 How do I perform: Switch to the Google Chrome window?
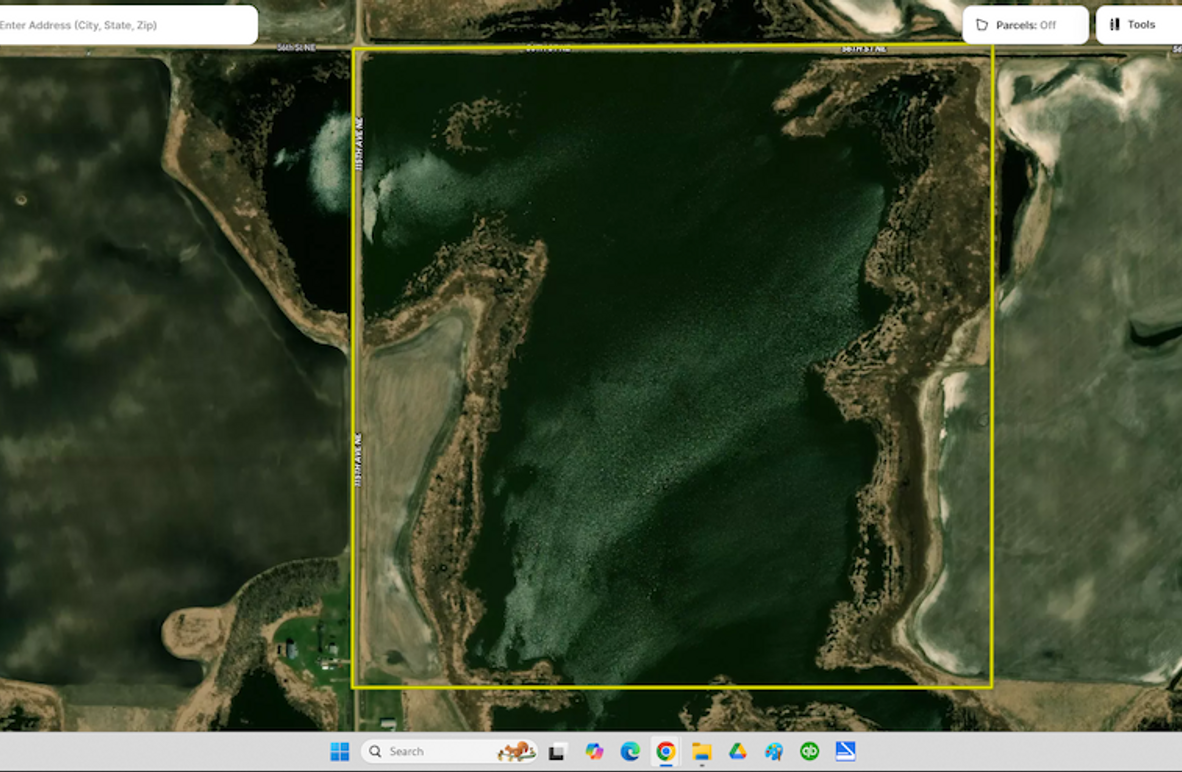(666, 751)
